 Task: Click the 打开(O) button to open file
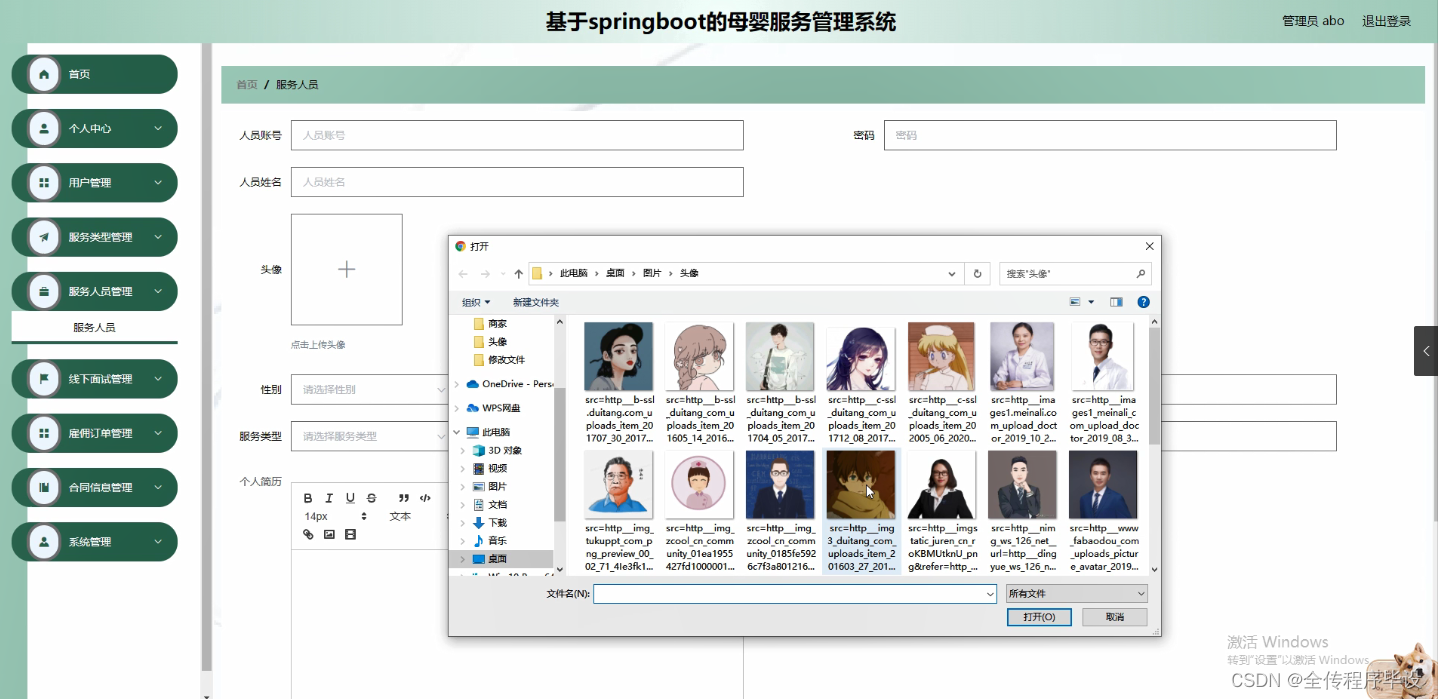click(x=1040, y=617)
